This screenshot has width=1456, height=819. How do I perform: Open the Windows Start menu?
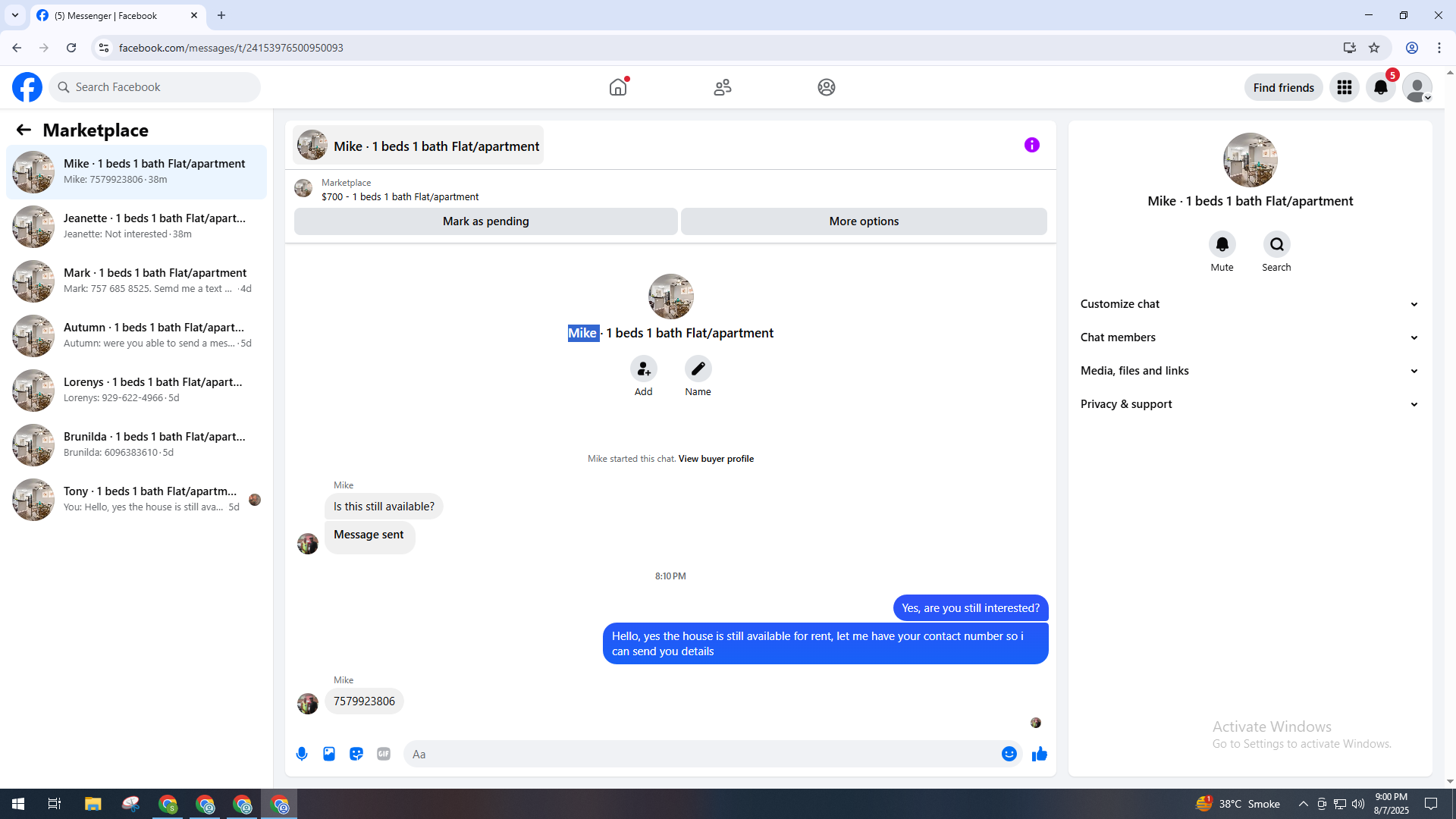click(x=18, y=804)
